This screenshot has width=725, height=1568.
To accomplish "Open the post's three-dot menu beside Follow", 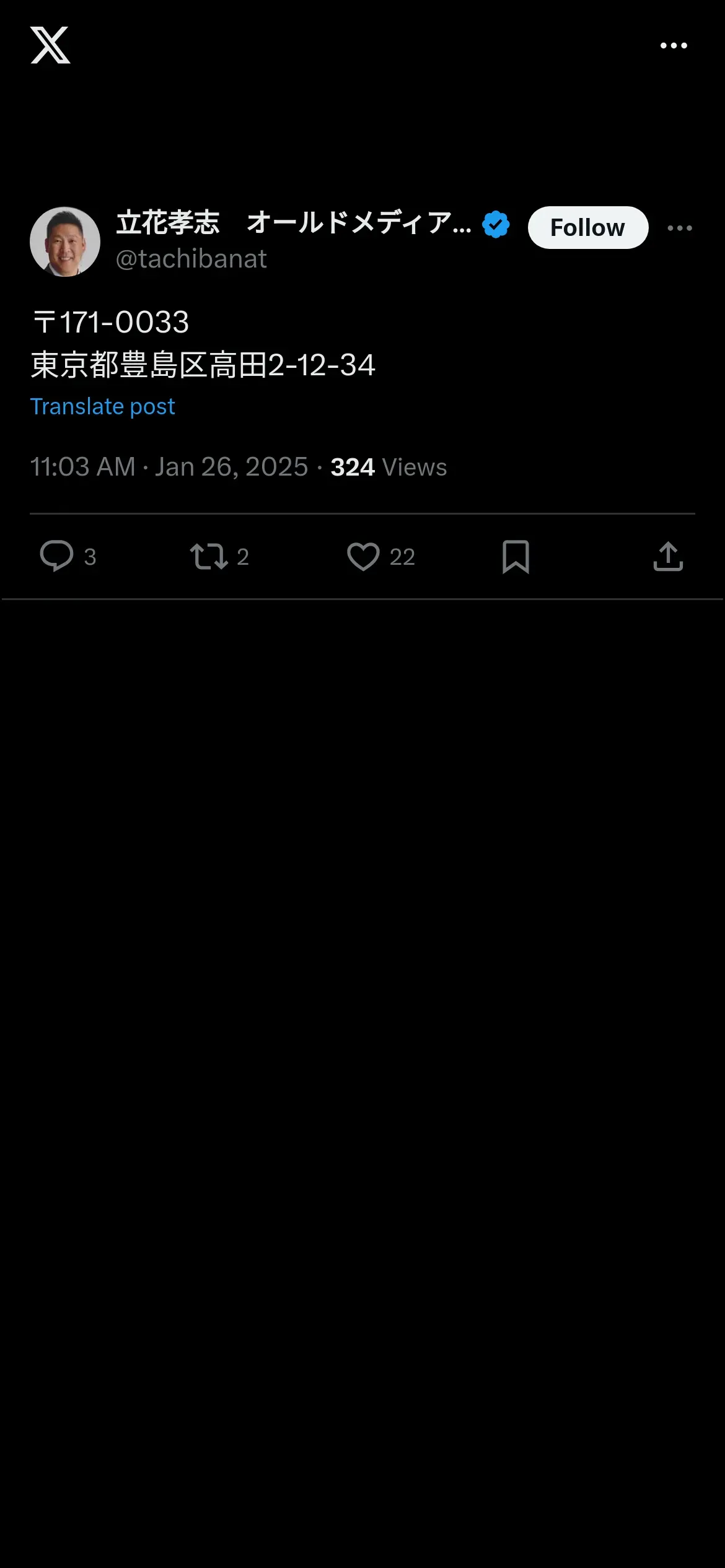I will (680, 228).
